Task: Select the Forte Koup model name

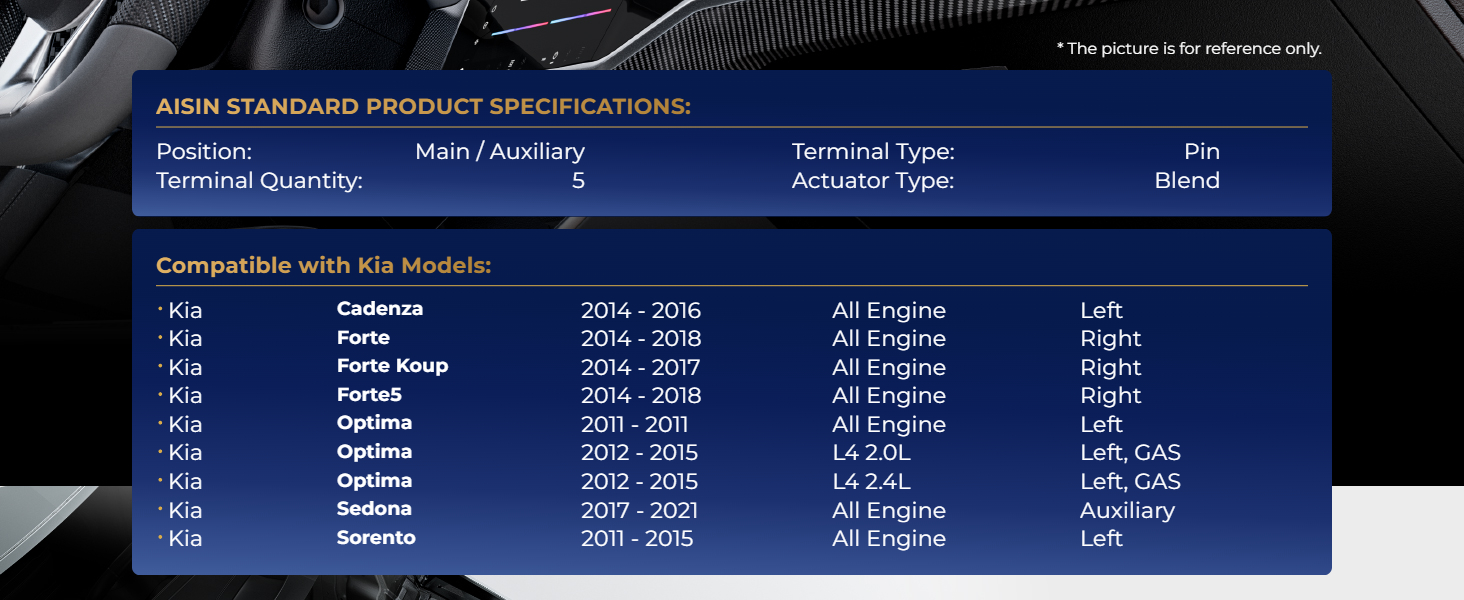Action: (x=392, y=366)
